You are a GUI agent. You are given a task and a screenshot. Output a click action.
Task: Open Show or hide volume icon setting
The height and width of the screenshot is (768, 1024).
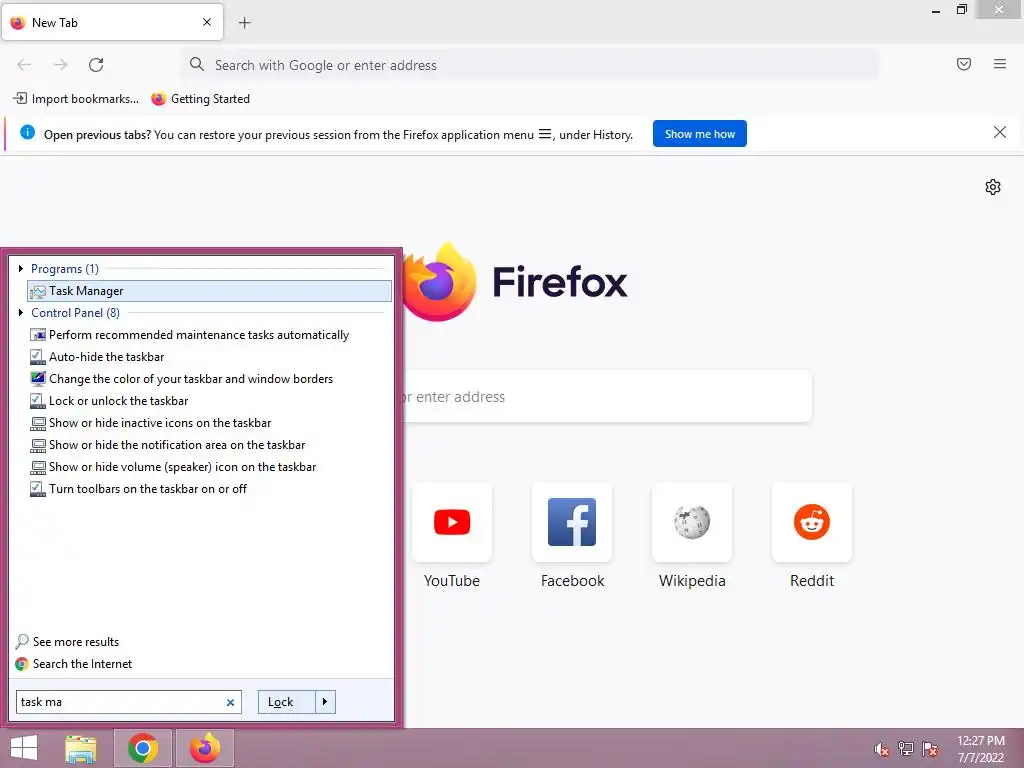click(173, 467)
